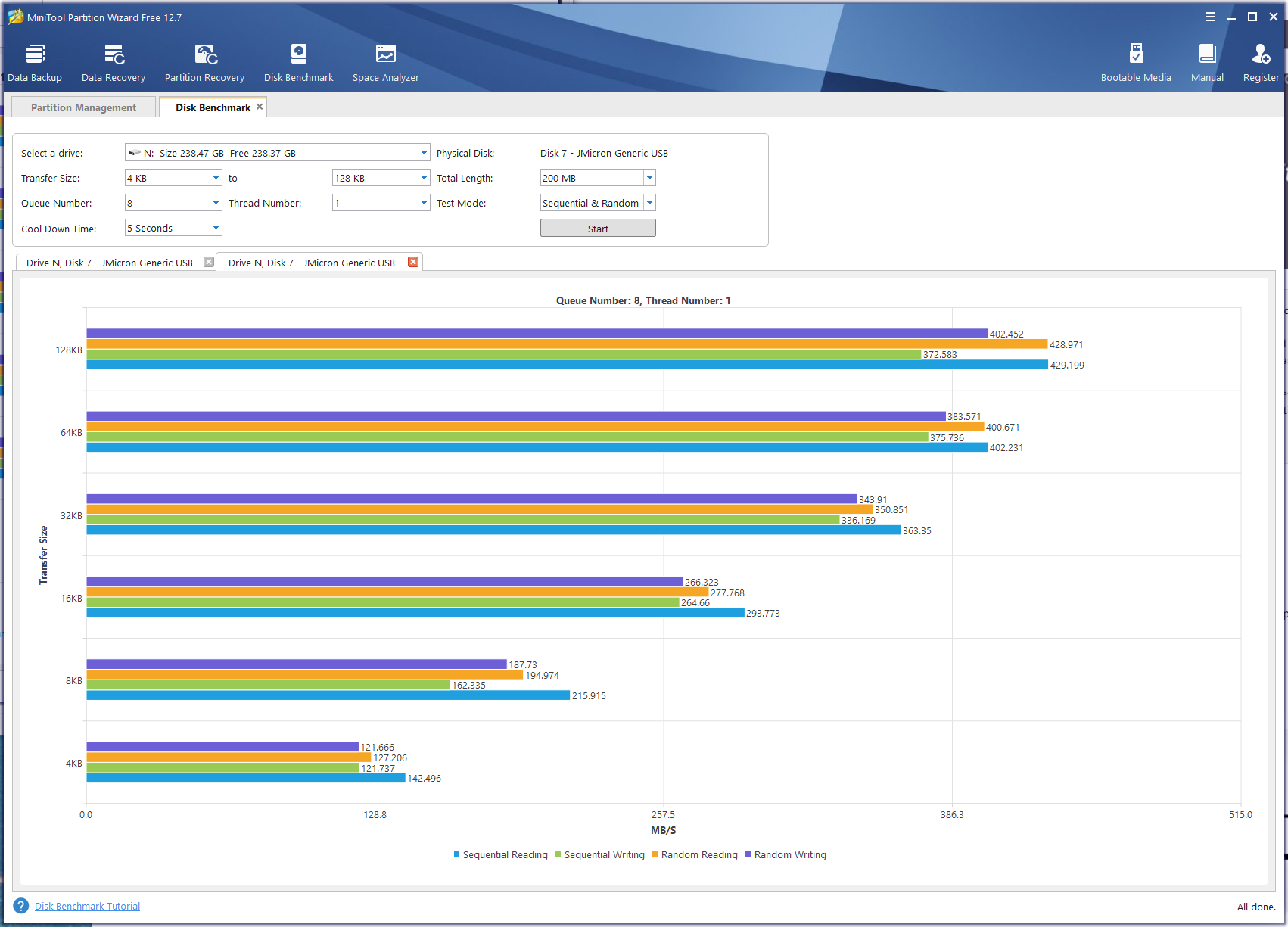Switch to Partition Management tab
The image size is (1288, 927).
click(x=83, y=107)
